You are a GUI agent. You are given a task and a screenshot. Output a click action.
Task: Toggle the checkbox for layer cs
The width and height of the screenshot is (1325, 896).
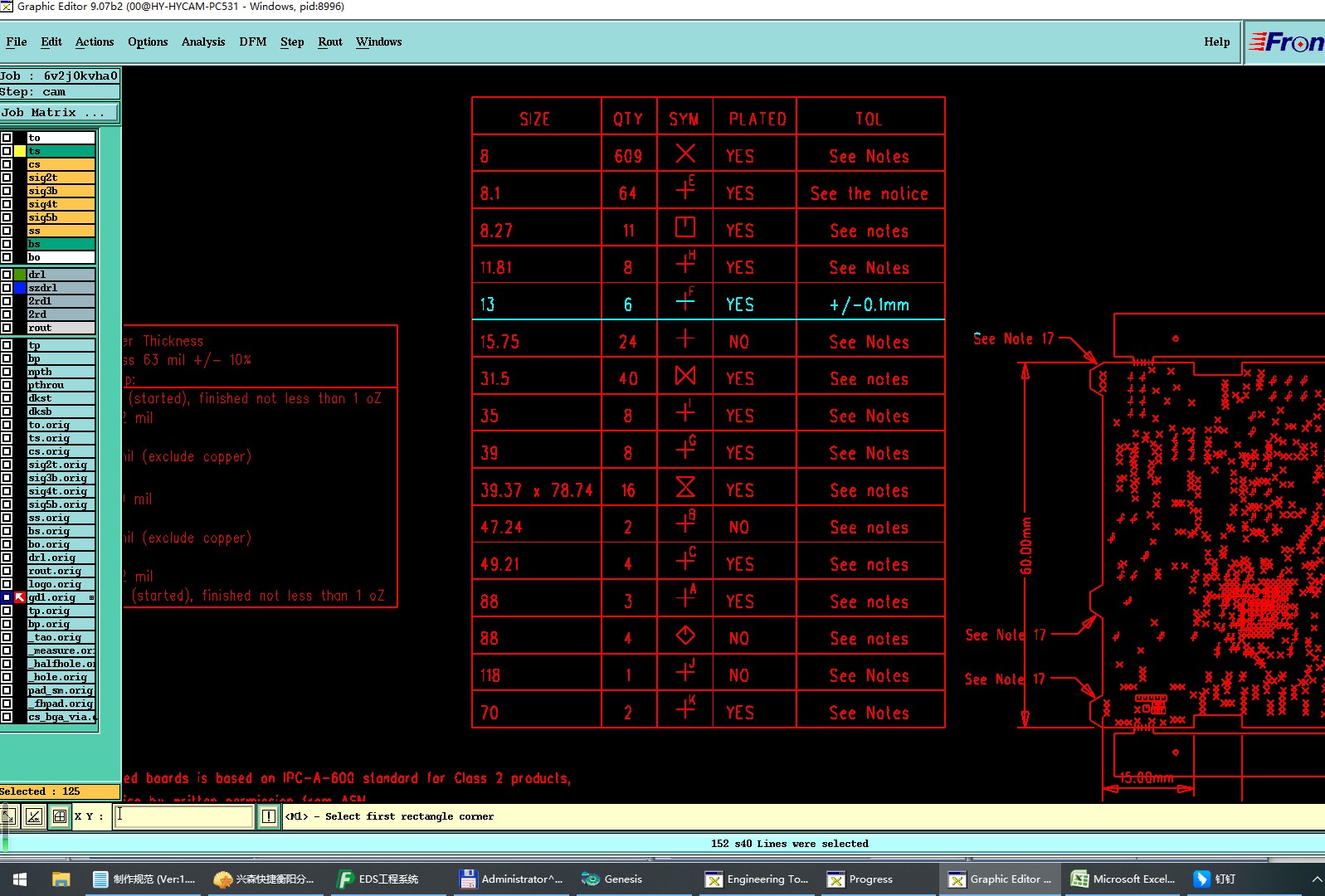7,164
